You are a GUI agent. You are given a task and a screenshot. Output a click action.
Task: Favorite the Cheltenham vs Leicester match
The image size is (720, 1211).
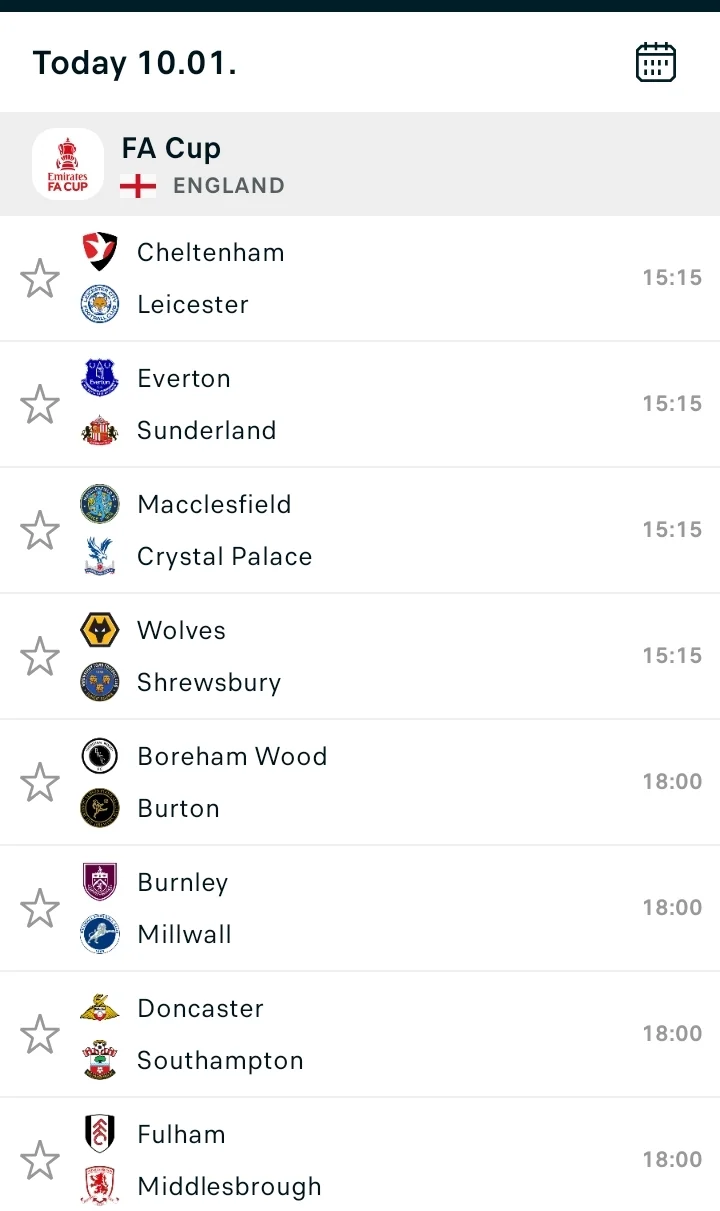tap(40, 279)
